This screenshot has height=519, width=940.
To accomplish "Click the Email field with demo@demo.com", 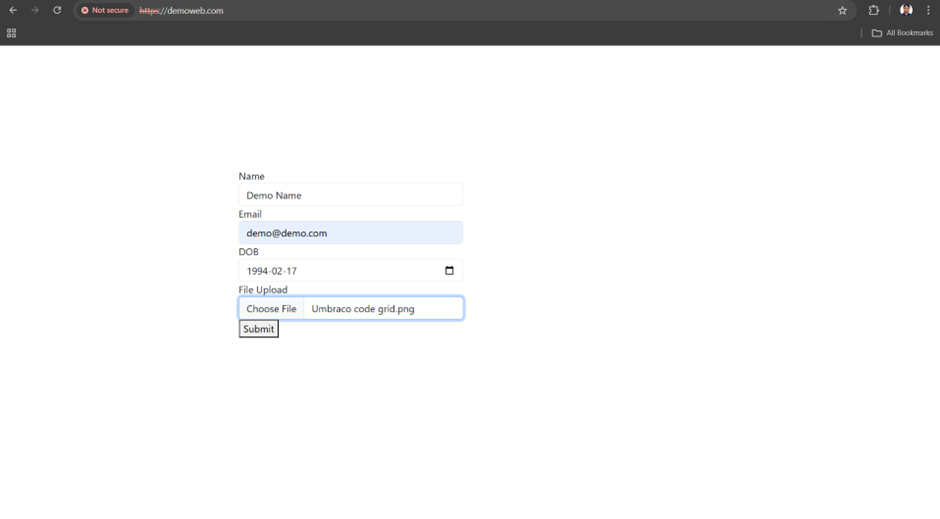I will [x=350, y=233].
